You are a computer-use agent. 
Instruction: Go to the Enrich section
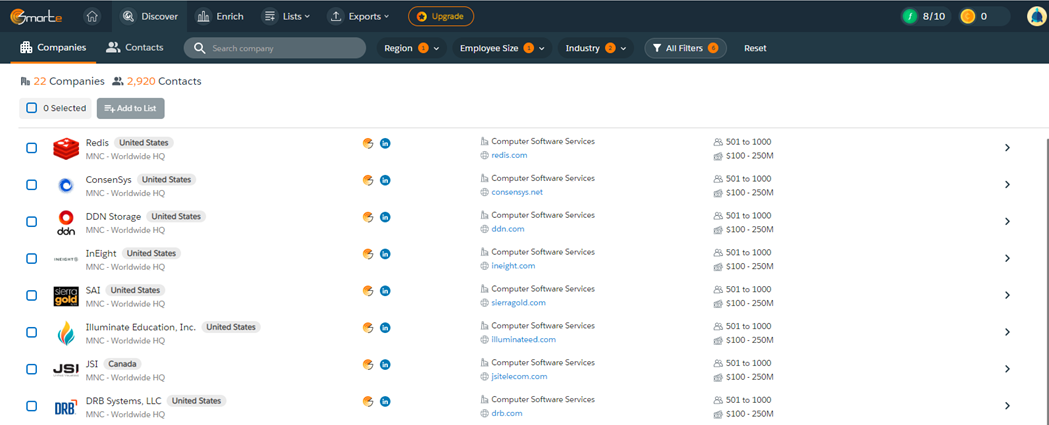click(x=219, y=17)
